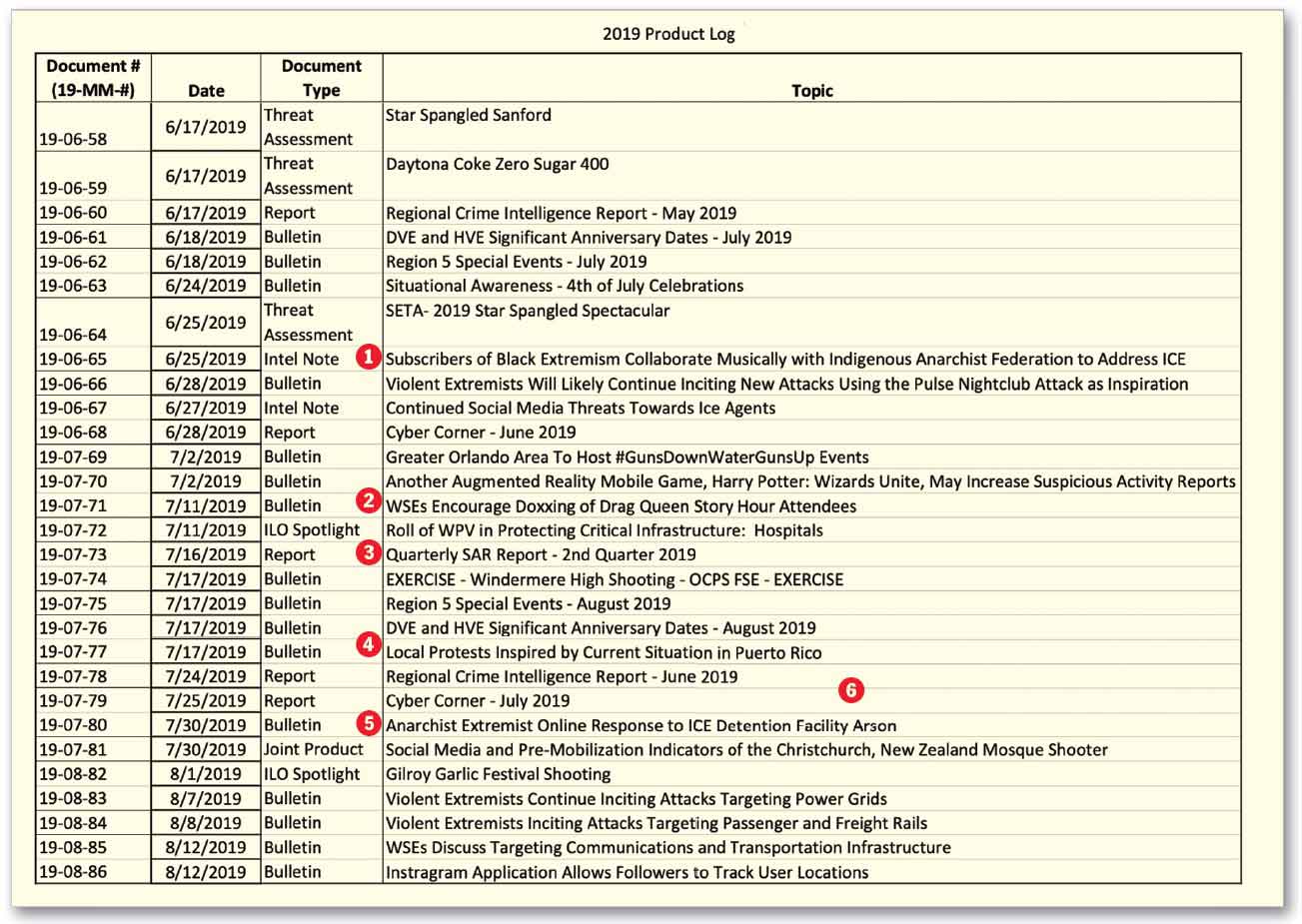Screen dimensions: 1302x924
Task: Select document number 19-06-65 cell
Action: point(73,360)
